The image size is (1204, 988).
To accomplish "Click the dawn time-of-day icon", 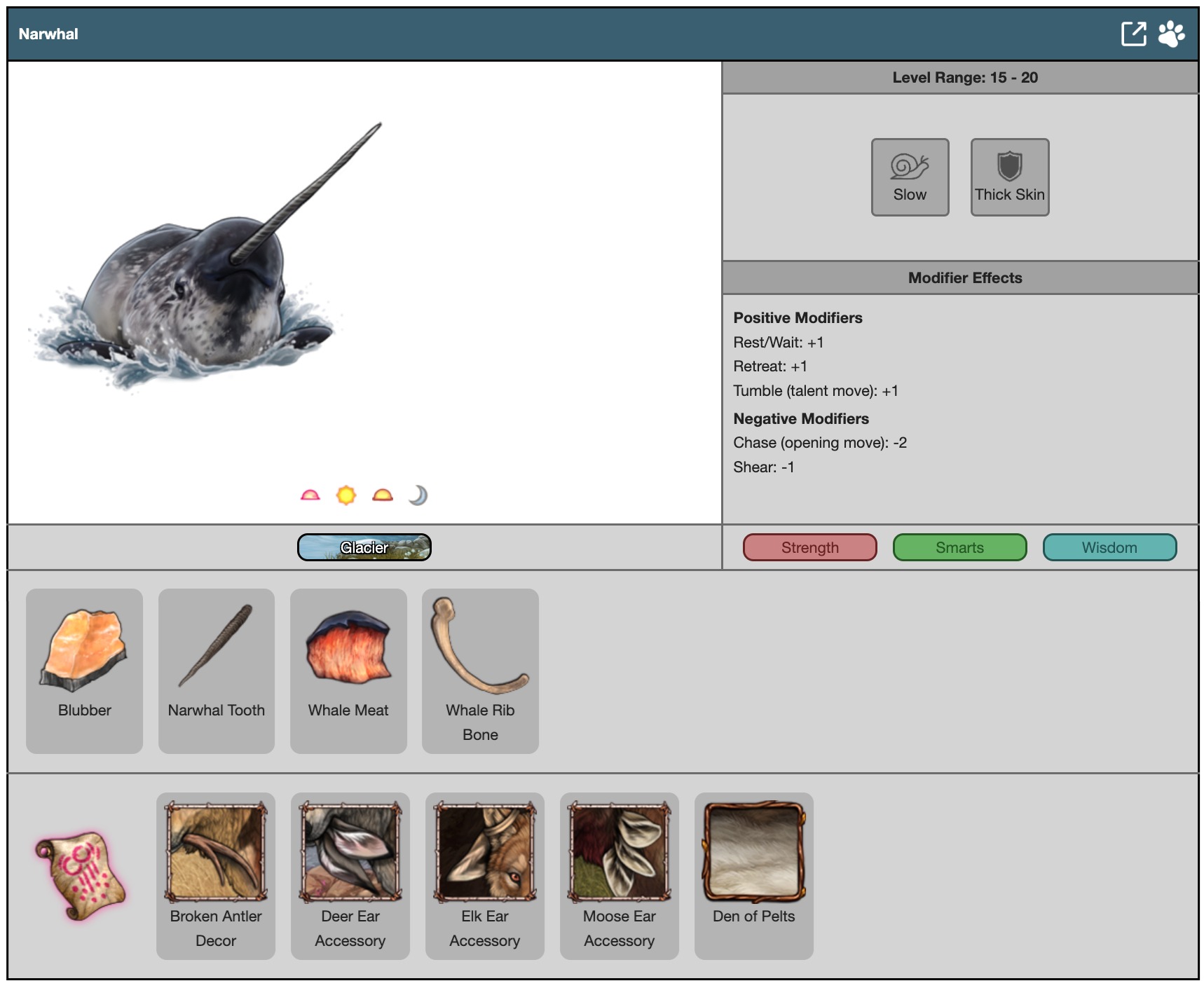I will [310, 495].
